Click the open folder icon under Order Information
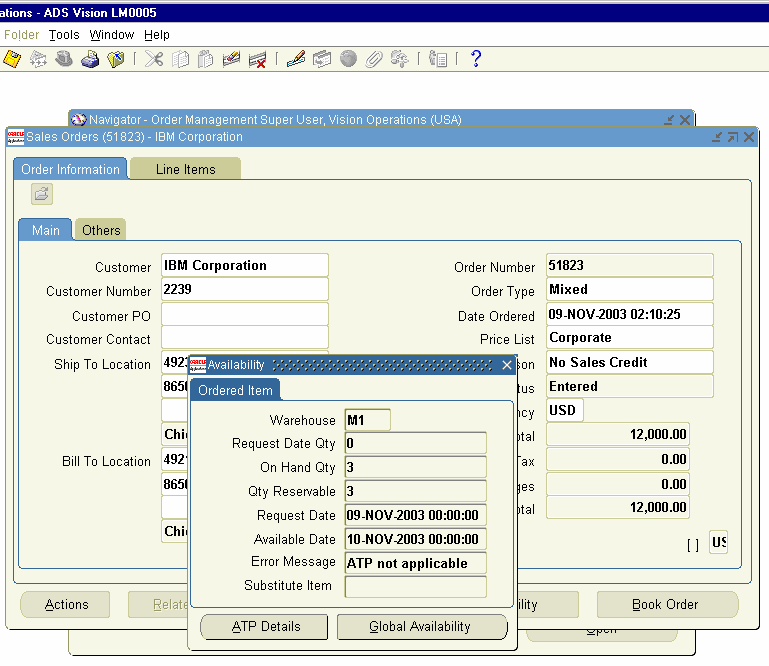769x666 pixels. click(42, 194)
